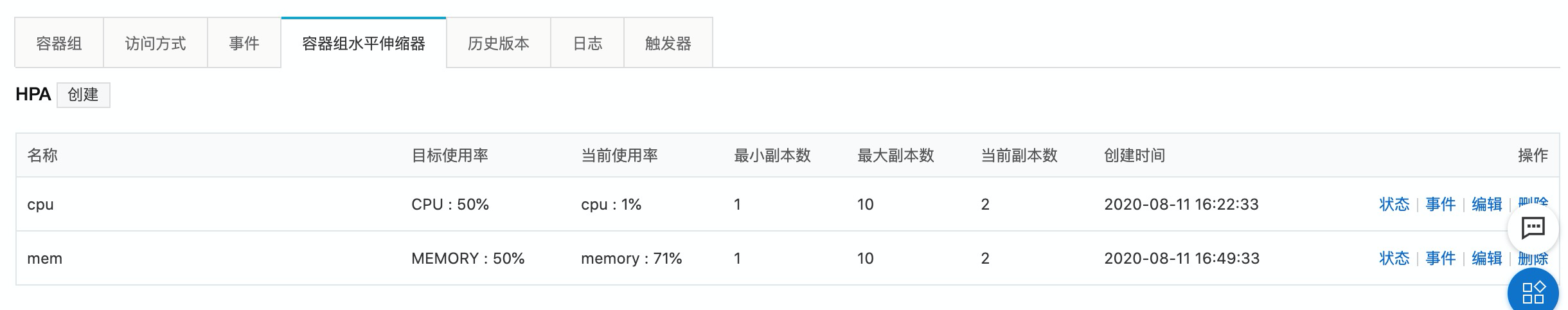Switch to the 容器组 tab
This screenshot has width=1568, height=310.
pos(59,43)
